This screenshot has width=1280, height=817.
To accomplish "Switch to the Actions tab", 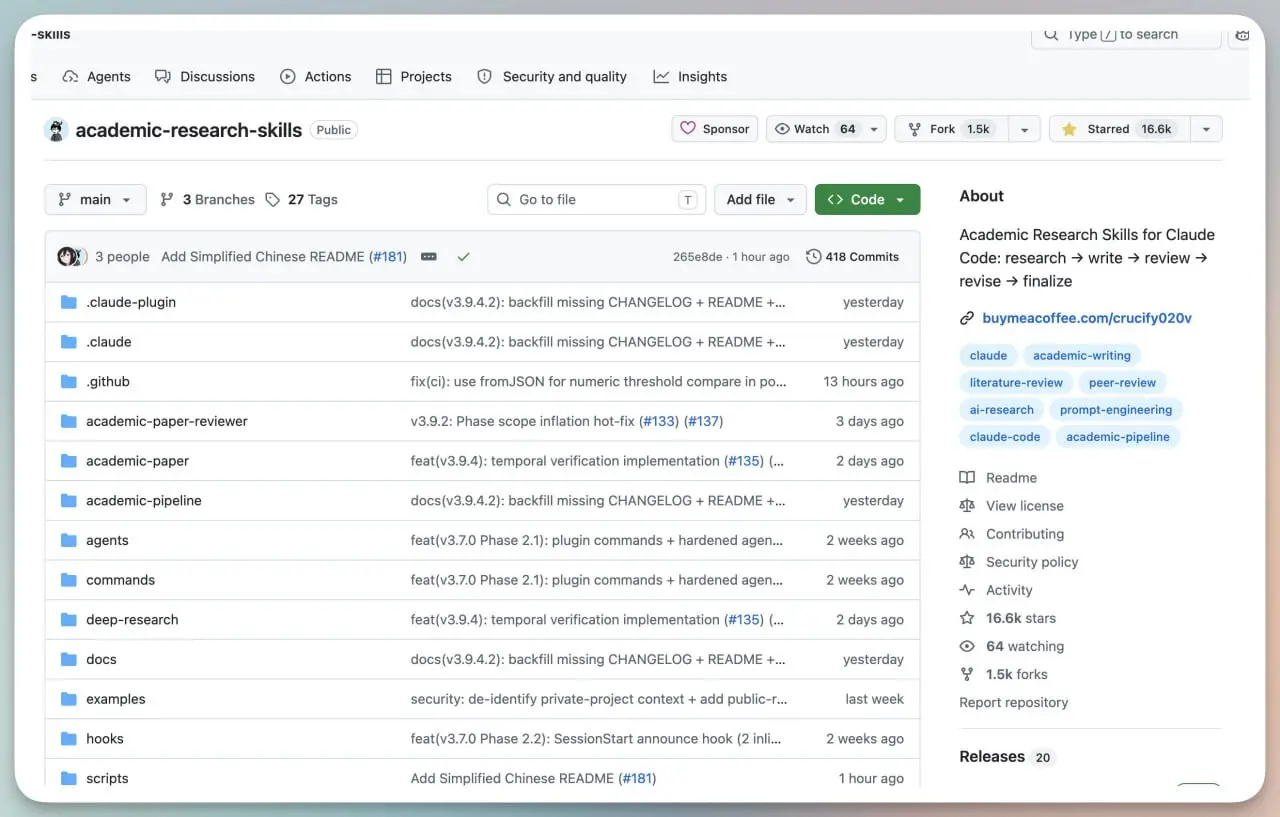I will pyautogui.click(x=316, y=76).
